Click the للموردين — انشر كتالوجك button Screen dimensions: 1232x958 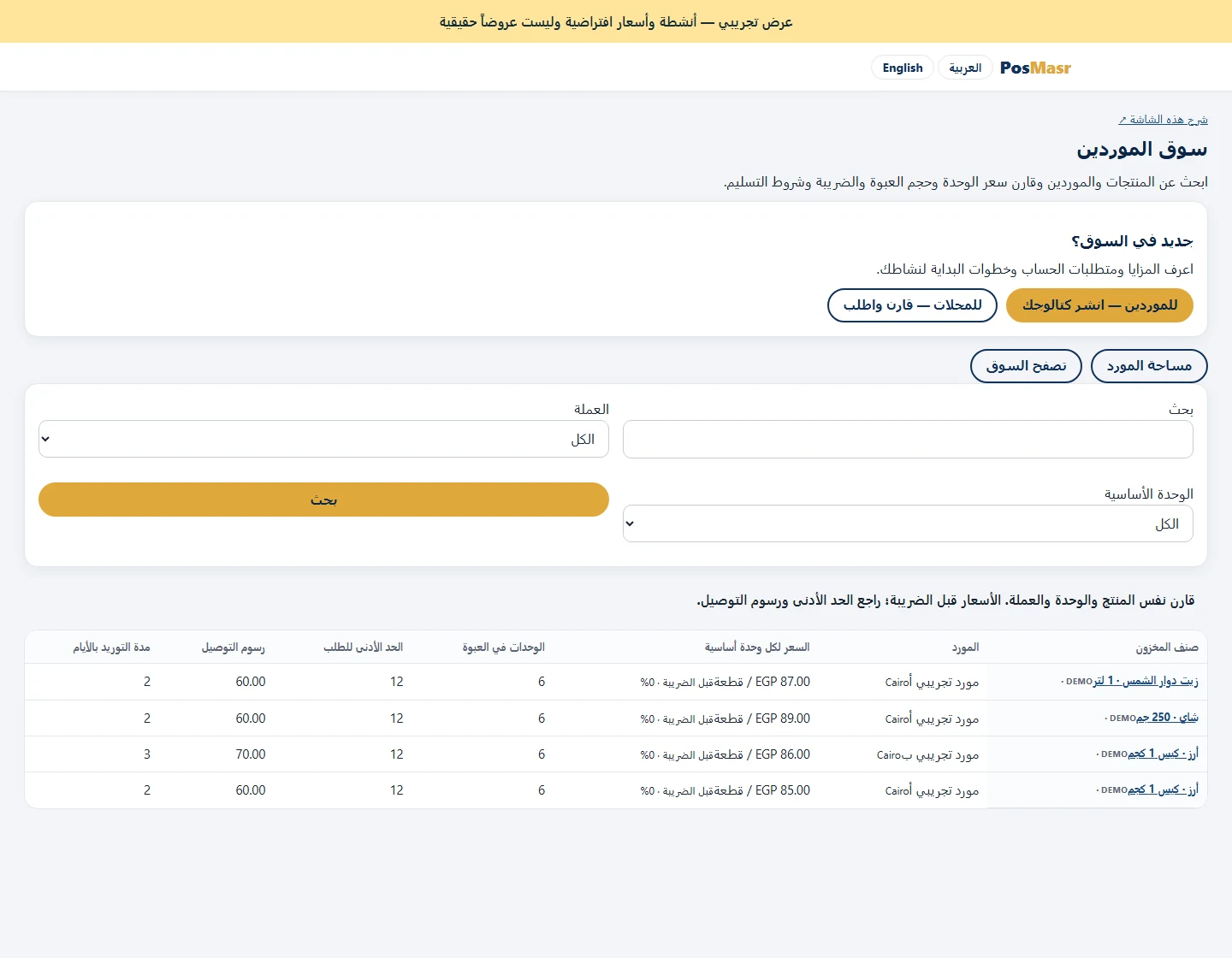[x=1099, y=305]
